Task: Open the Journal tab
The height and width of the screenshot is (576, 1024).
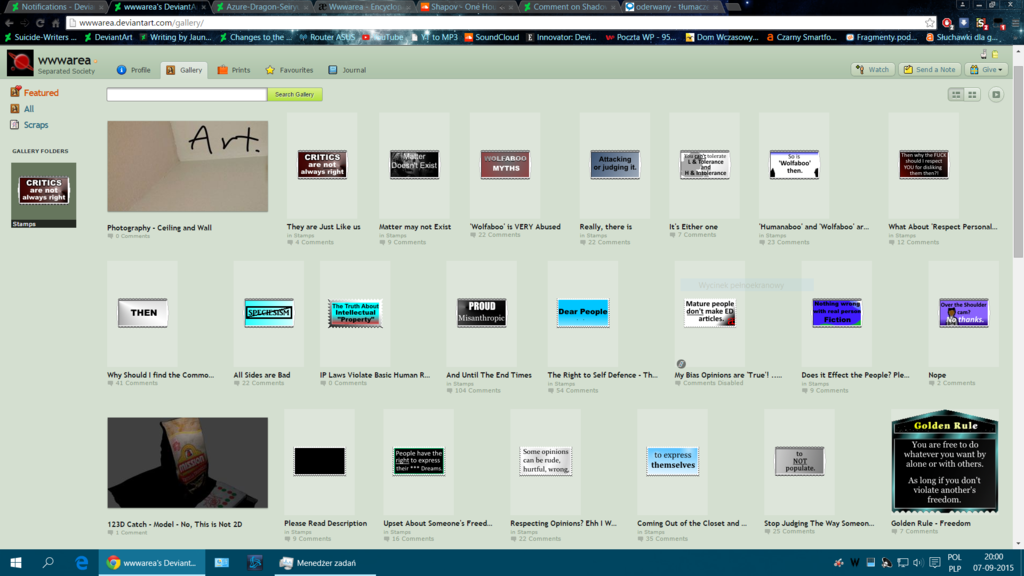Action: coord(347,70)
